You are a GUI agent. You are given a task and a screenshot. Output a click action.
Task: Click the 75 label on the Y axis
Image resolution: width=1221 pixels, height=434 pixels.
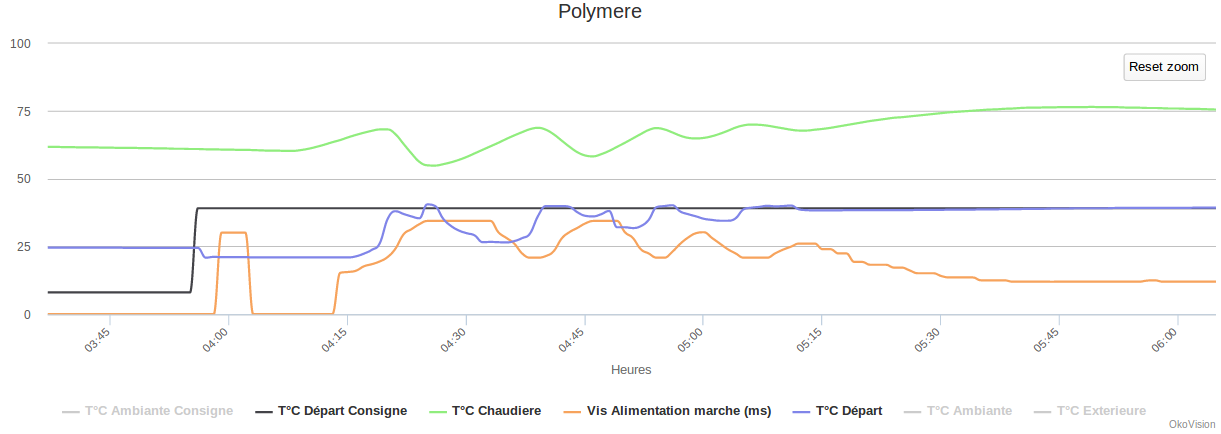[20, 111]
